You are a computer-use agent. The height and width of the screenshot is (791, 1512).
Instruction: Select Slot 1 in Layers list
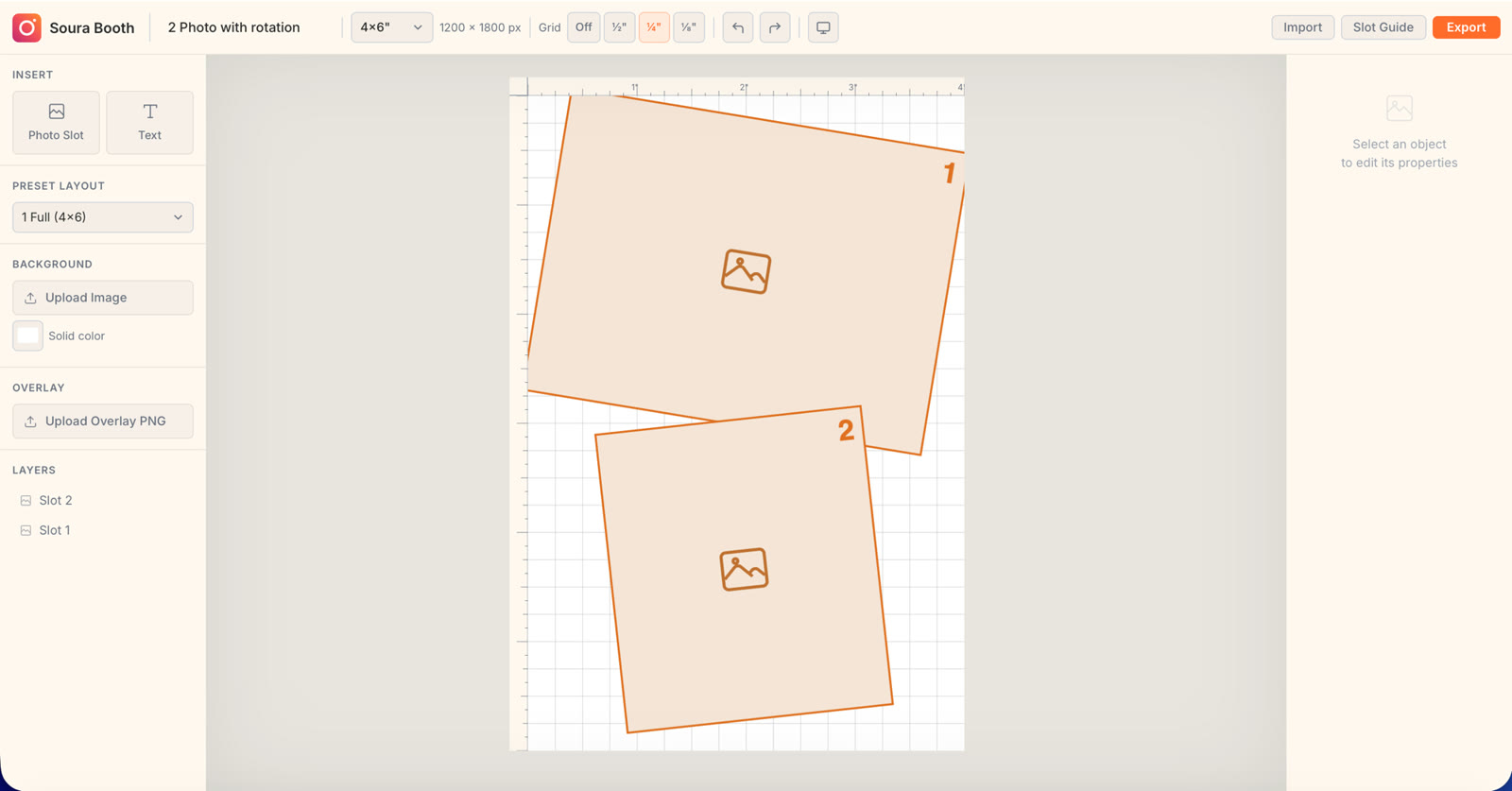pyautogui.click(x=103, y=531)
